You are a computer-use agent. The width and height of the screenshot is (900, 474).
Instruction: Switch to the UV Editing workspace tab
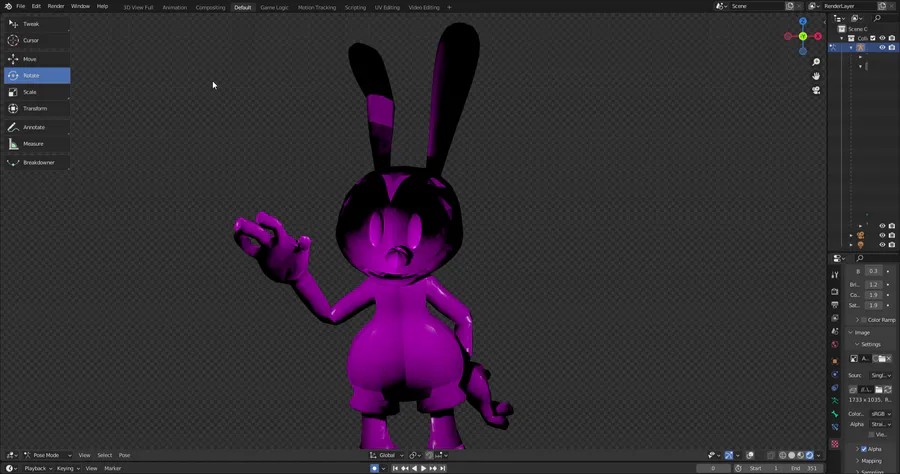(387, 7)
